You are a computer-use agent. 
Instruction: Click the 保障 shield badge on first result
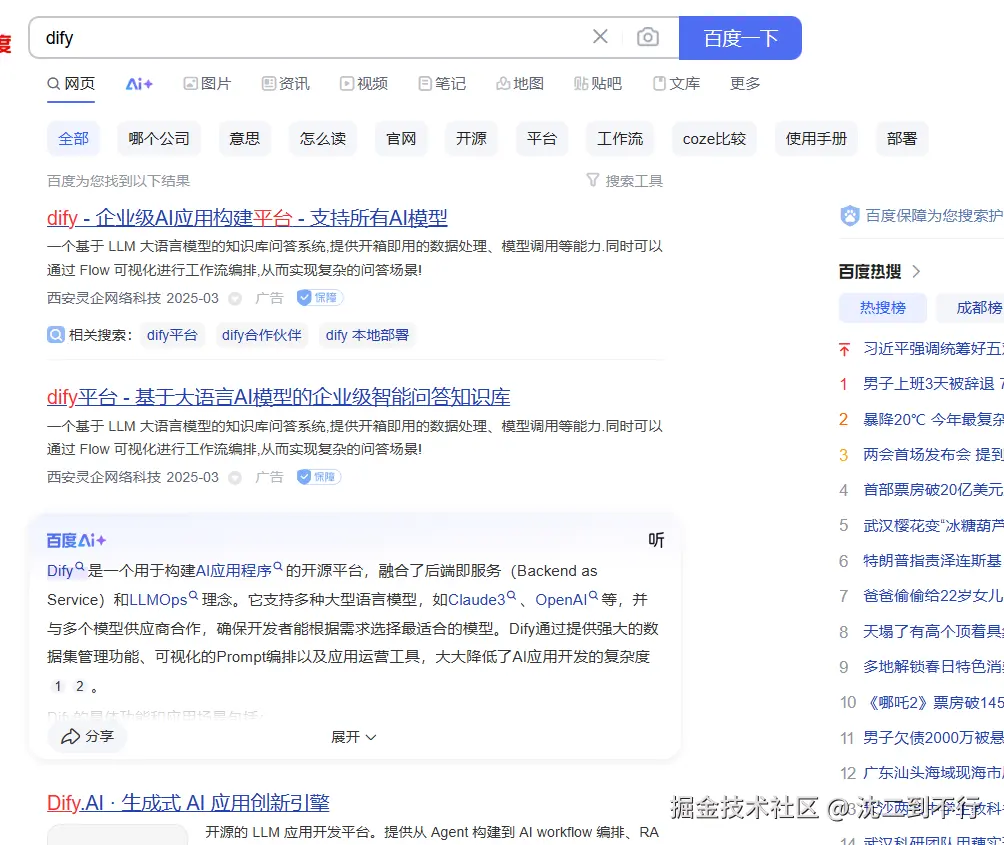click(x=319, y=297)
